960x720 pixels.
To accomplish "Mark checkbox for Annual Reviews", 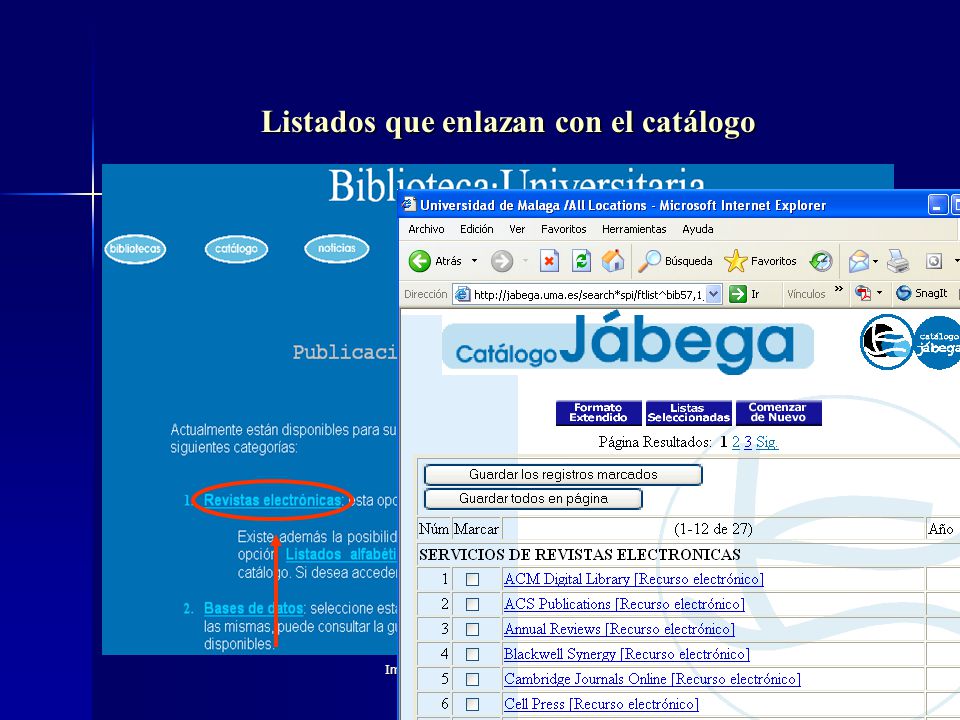I will tap(472, 629).
